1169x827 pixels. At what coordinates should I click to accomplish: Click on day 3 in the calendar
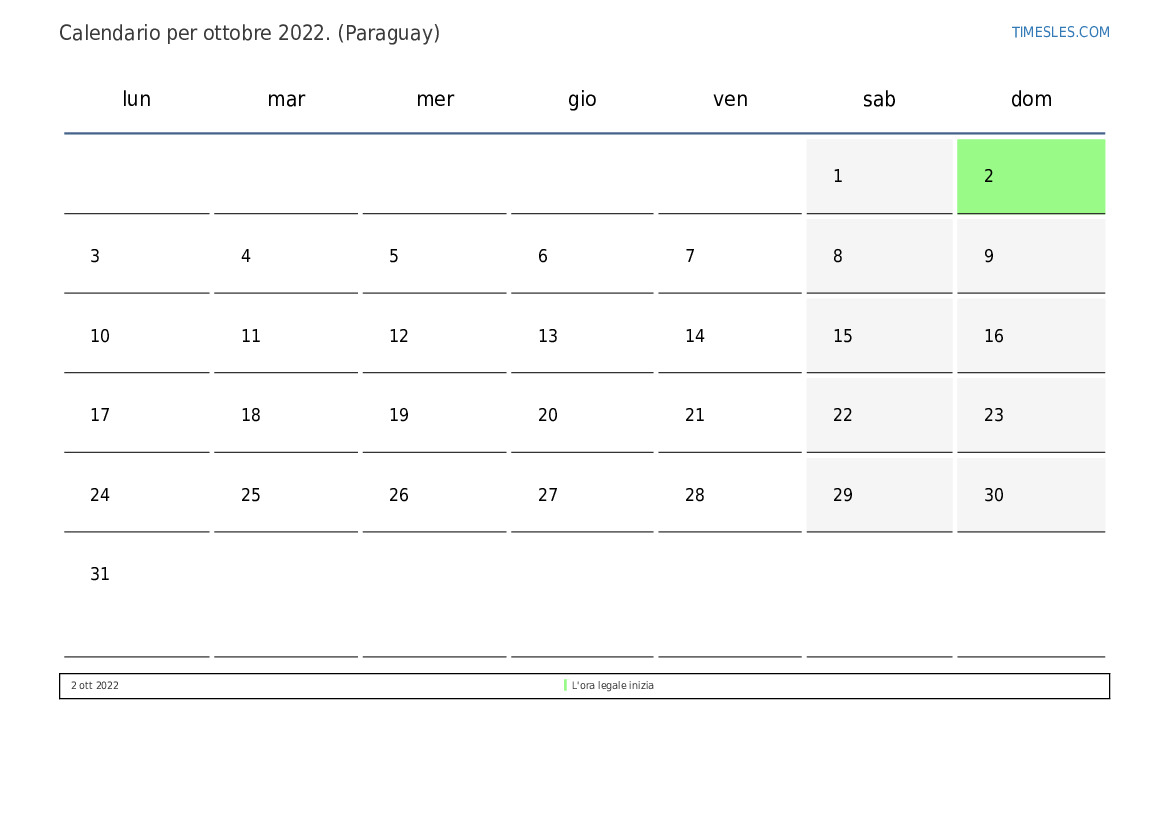(x=136, y=256)
